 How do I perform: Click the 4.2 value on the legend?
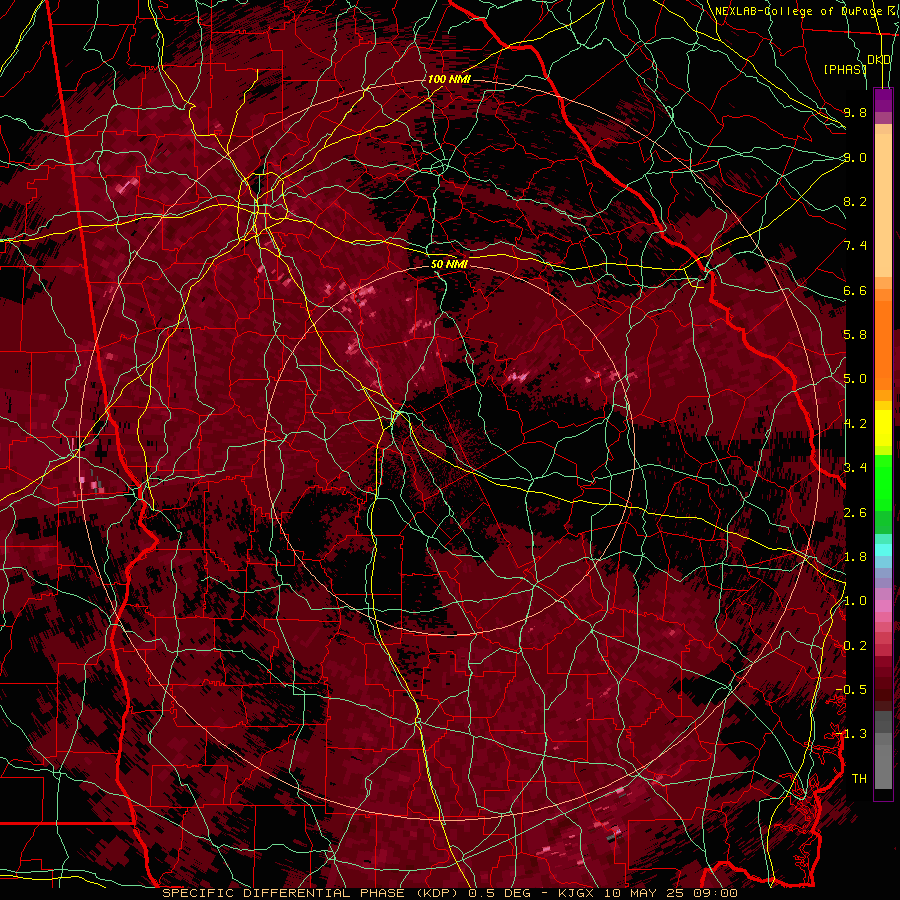[855, 424]
